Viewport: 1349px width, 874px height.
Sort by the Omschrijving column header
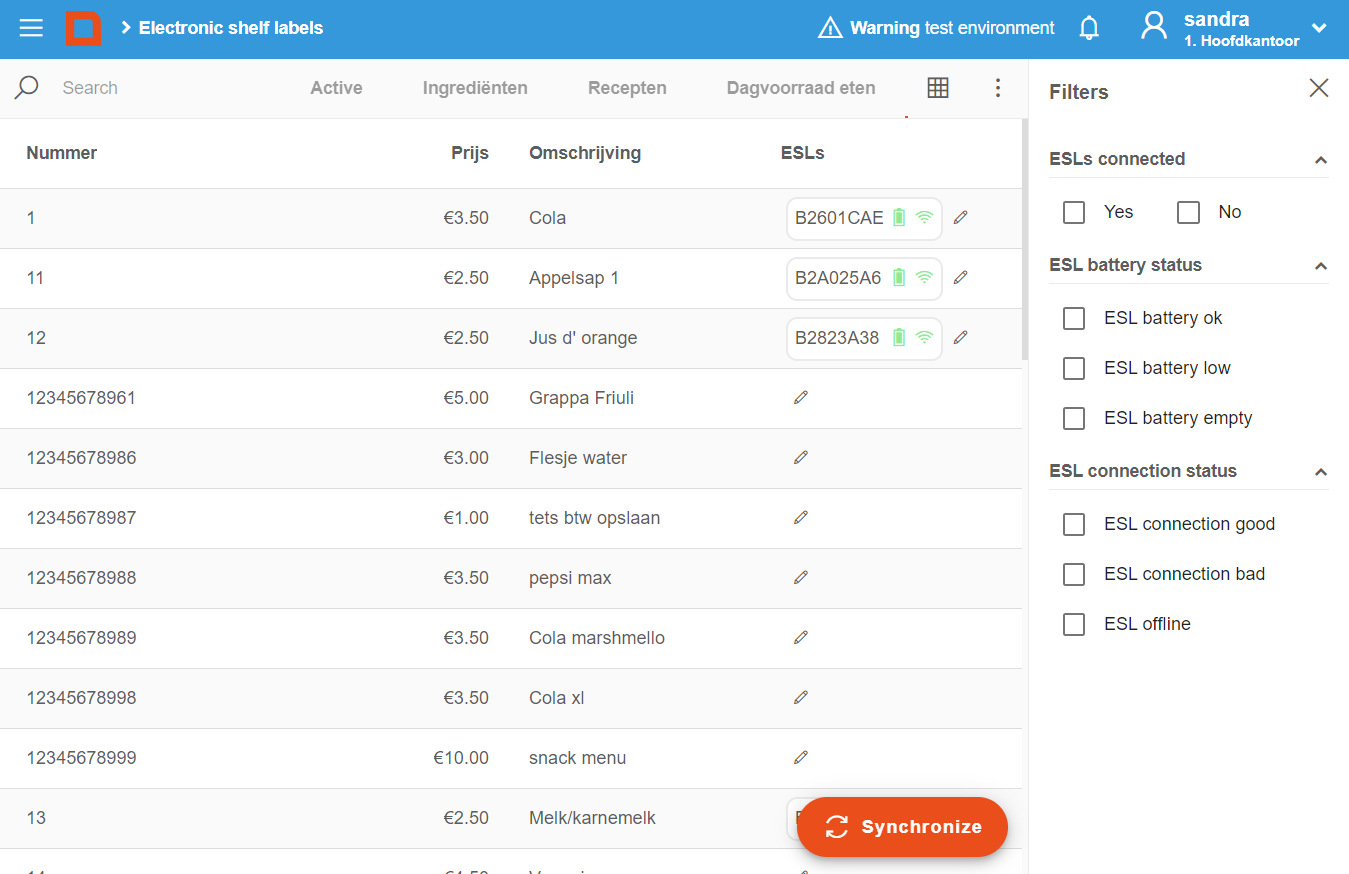coord(585,153)
